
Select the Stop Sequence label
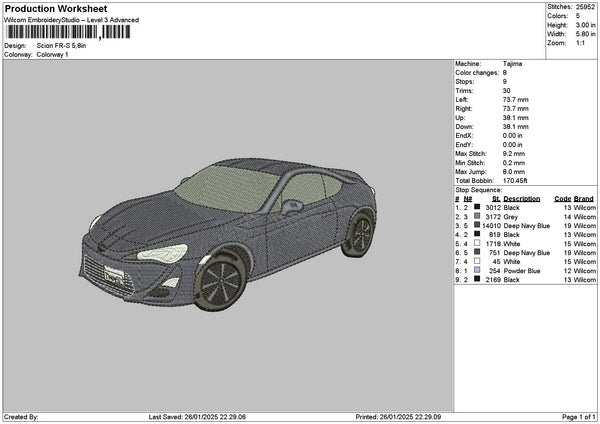coord(479,189)
